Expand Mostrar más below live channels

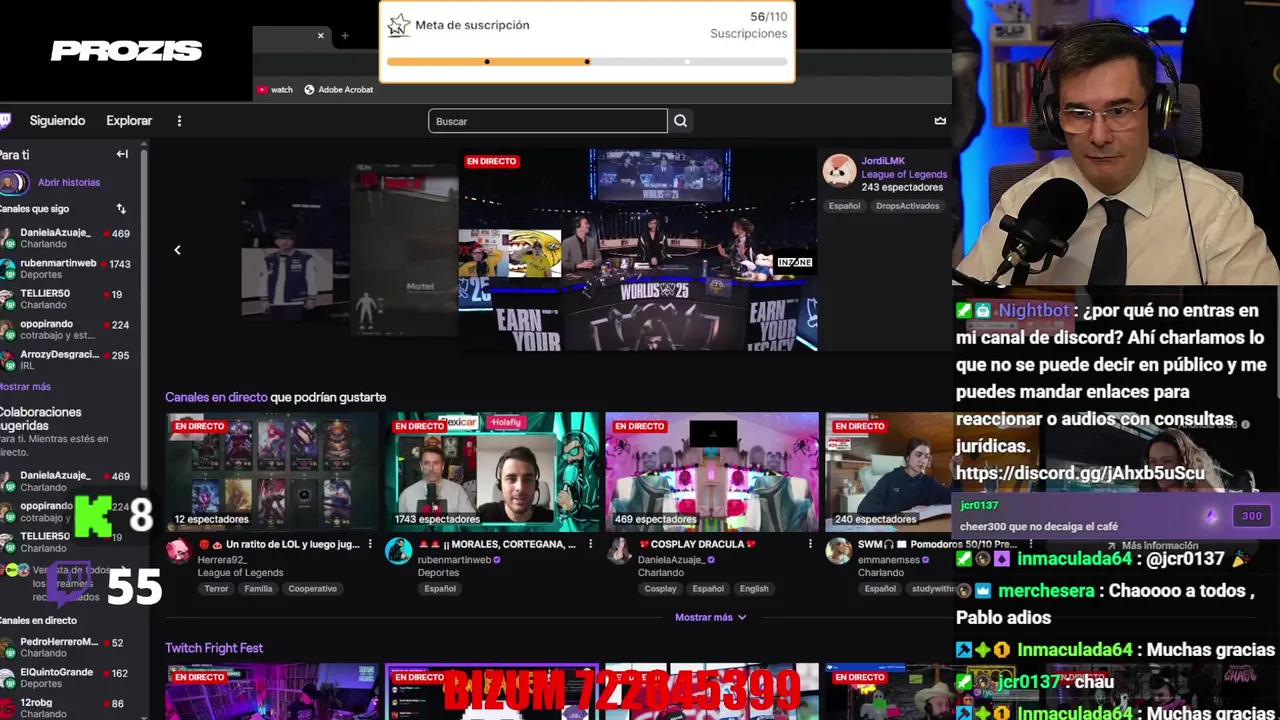[710, 617]
